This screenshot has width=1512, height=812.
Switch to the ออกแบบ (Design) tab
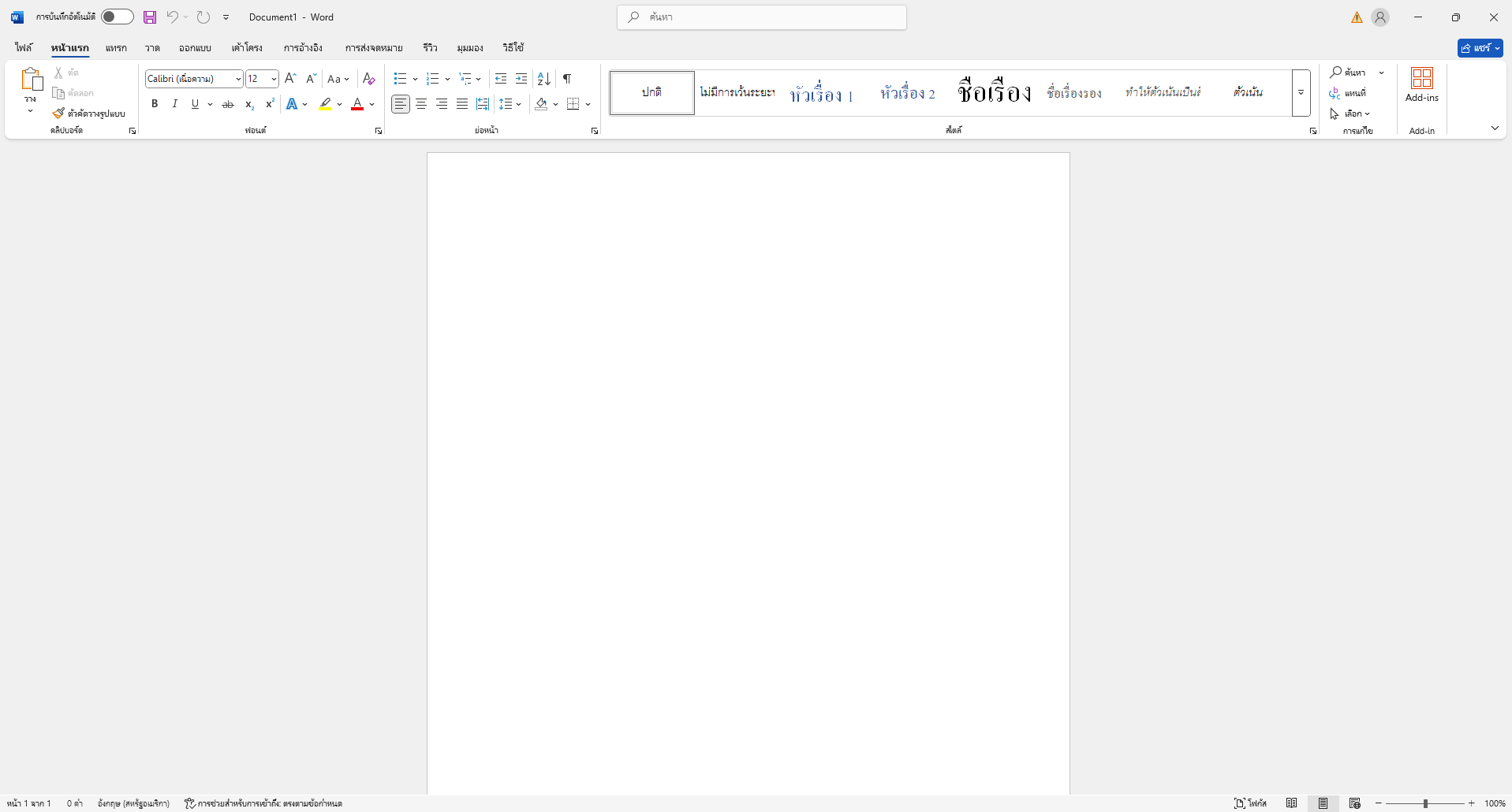point(195,48)
